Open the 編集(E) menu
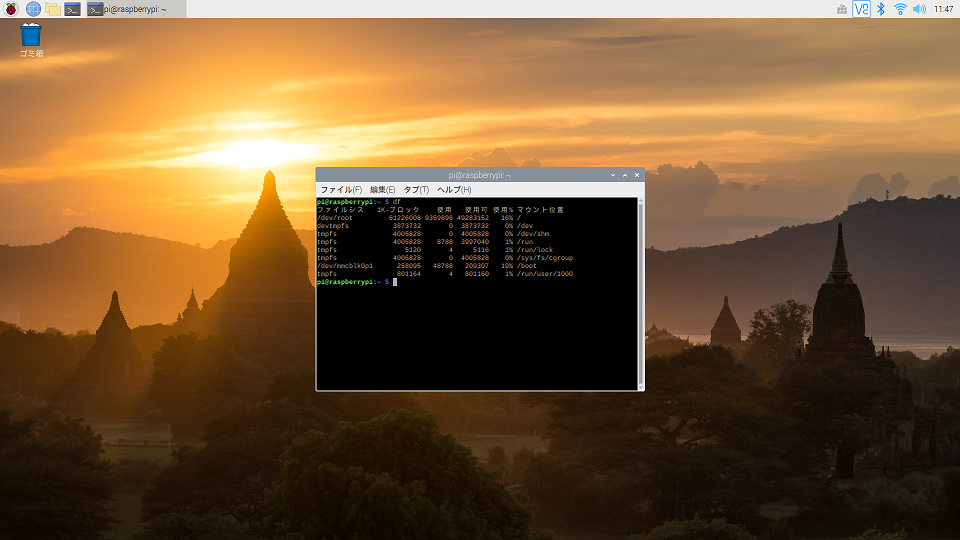 coord(383,190)
